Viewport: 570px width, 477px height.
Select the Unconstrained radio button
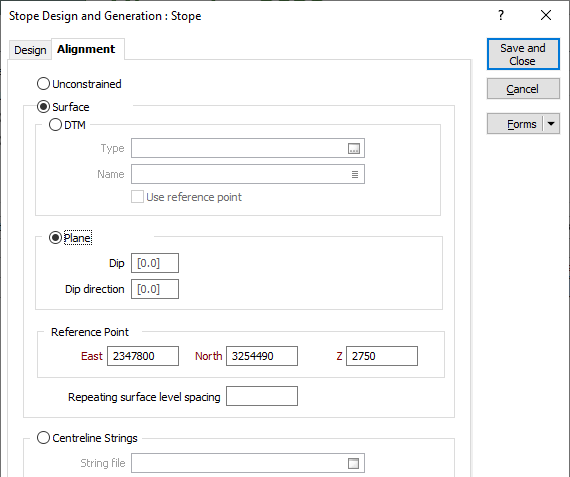[x=43, y=84]
